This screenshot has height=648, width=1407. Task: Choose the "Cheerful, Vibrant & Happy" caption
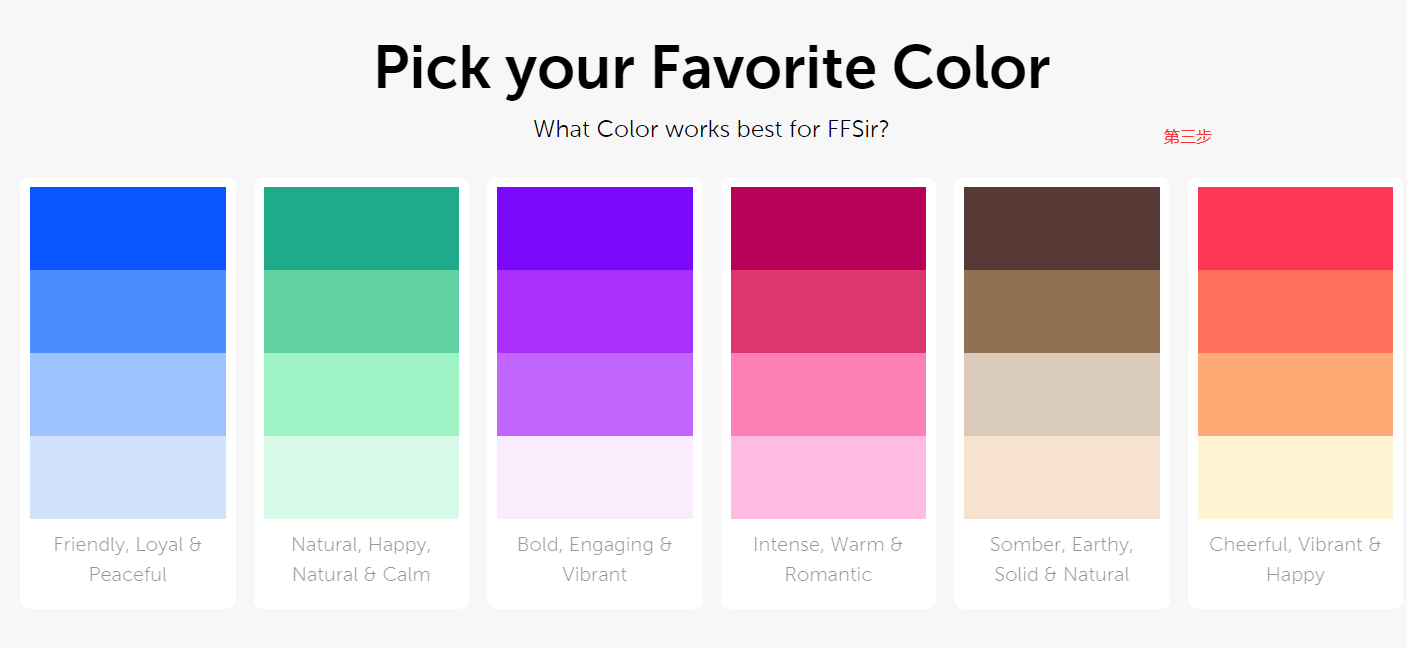1295,559
